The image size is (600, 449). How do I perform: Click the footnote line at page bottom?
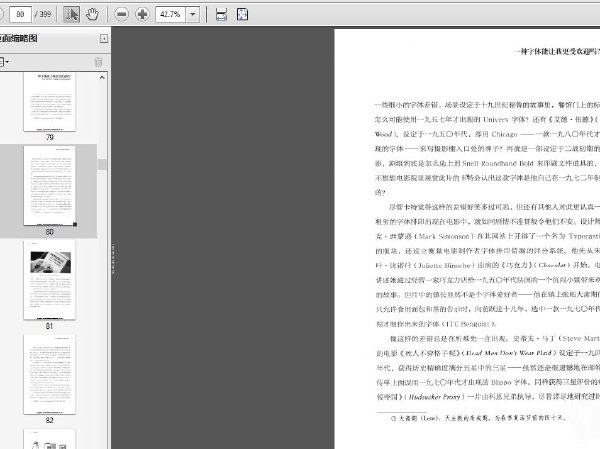[478, 418]
